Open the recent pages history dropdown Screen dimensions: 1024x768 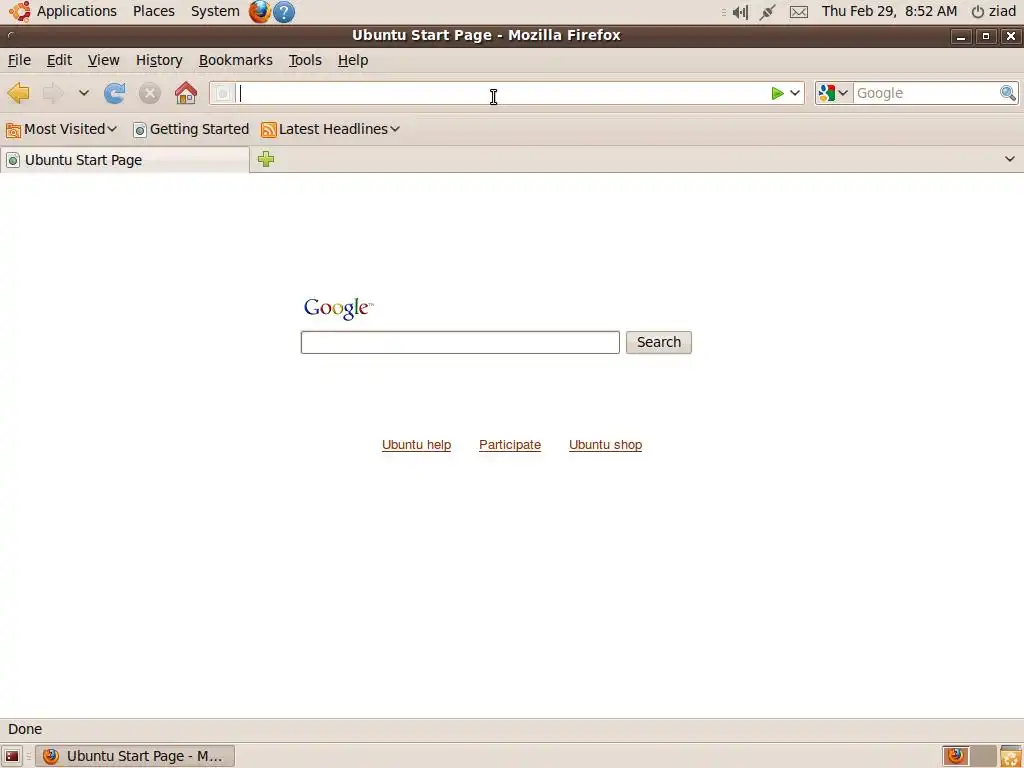tap(84, 93)
